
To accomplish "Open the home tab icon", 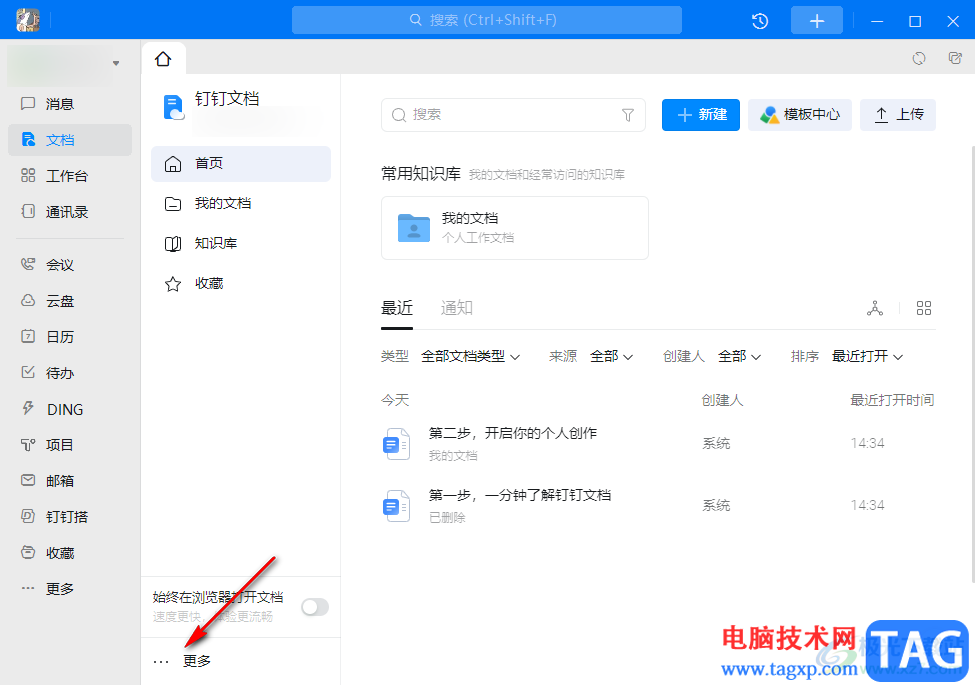I will [x=163, y=59].
